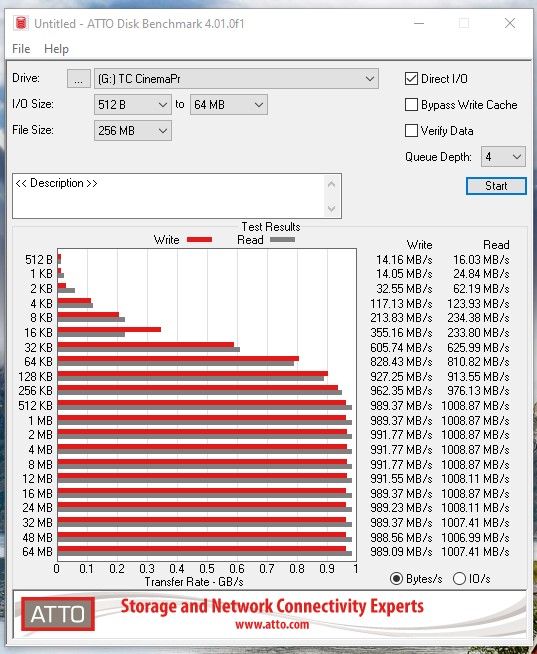Click the Test Results heading
Viewport: 537px width, 654px height.
pos(271,226)
